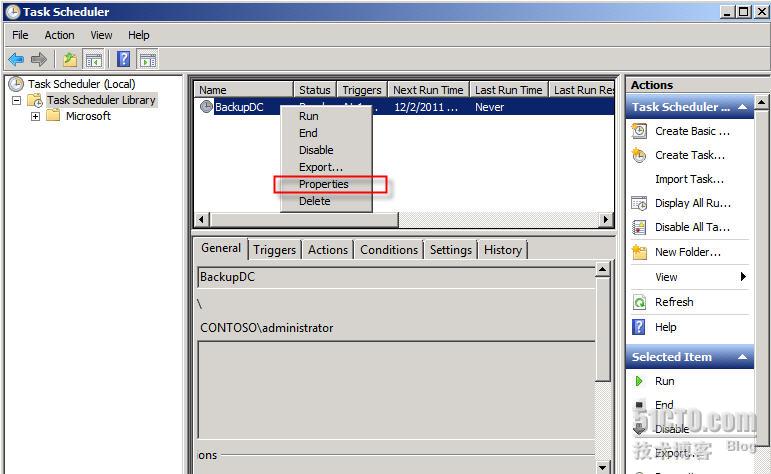
Task: Click the green Run arrow icon
Action: 639,381
